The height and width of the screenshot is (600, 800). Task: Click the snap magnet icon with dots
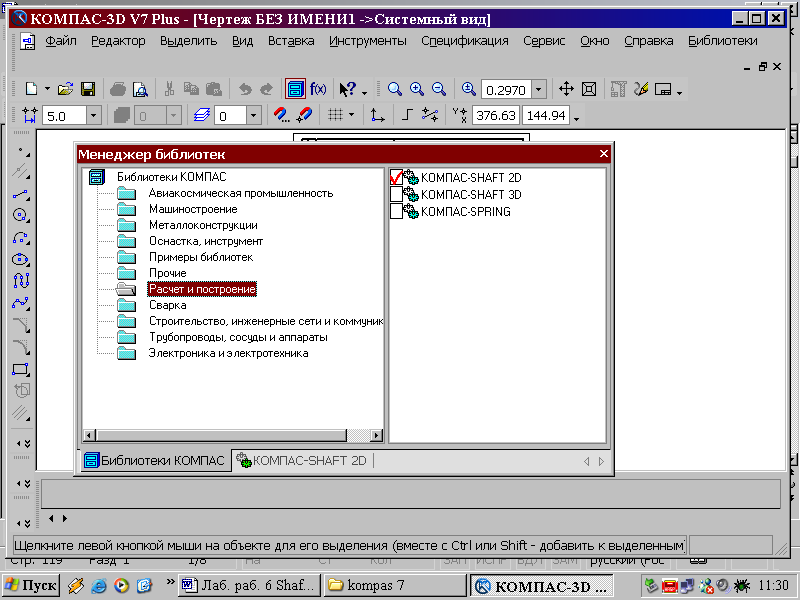281,115
